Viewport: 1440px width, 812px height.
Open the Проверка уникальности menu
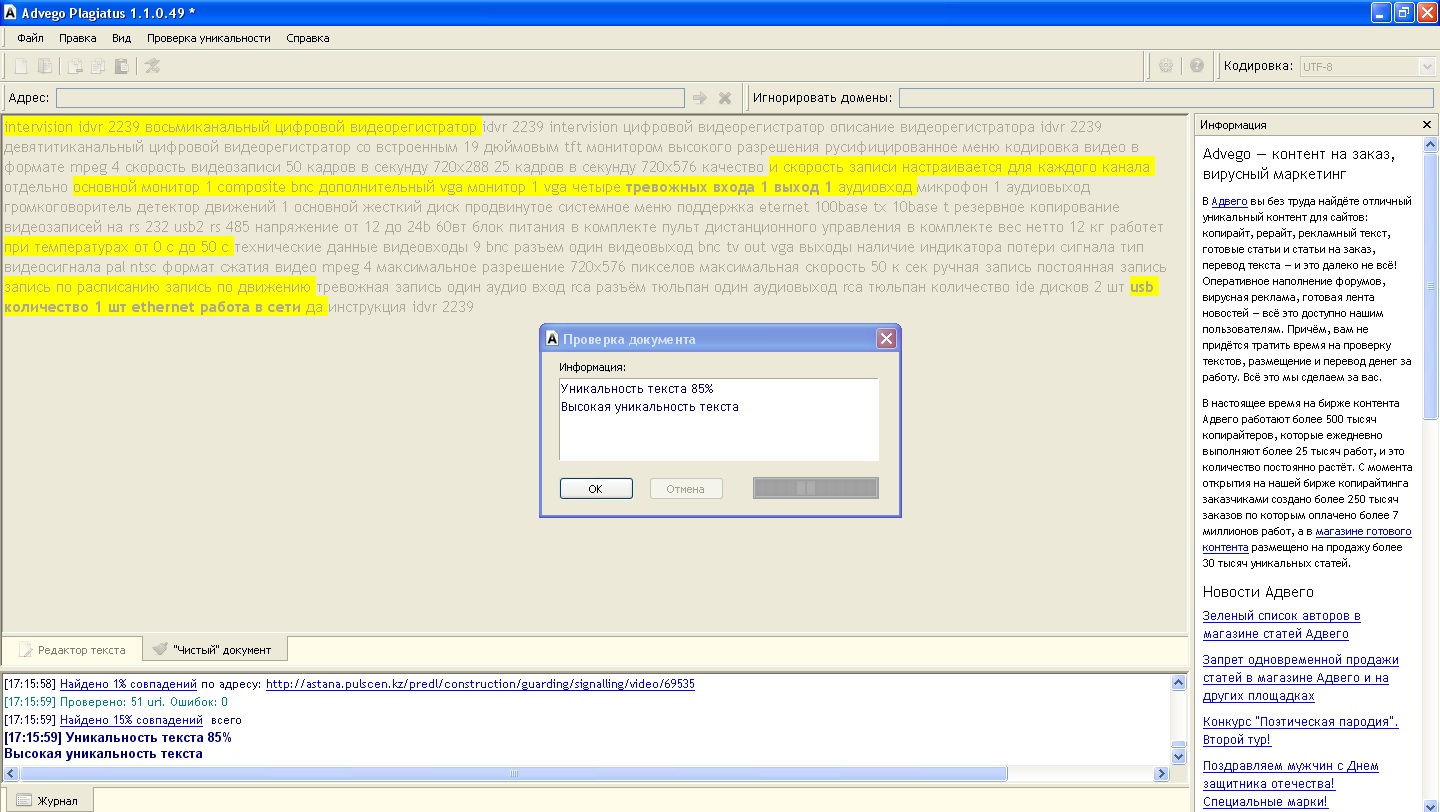click(x=209, y=38)
